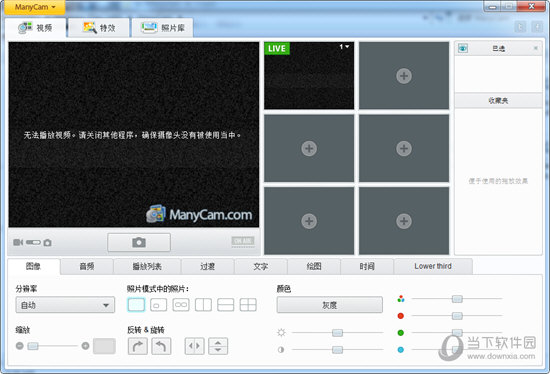The height and width of the screenshot is (374, 550).
Task: Click the brightness slider handle
Action: [337, 333]
